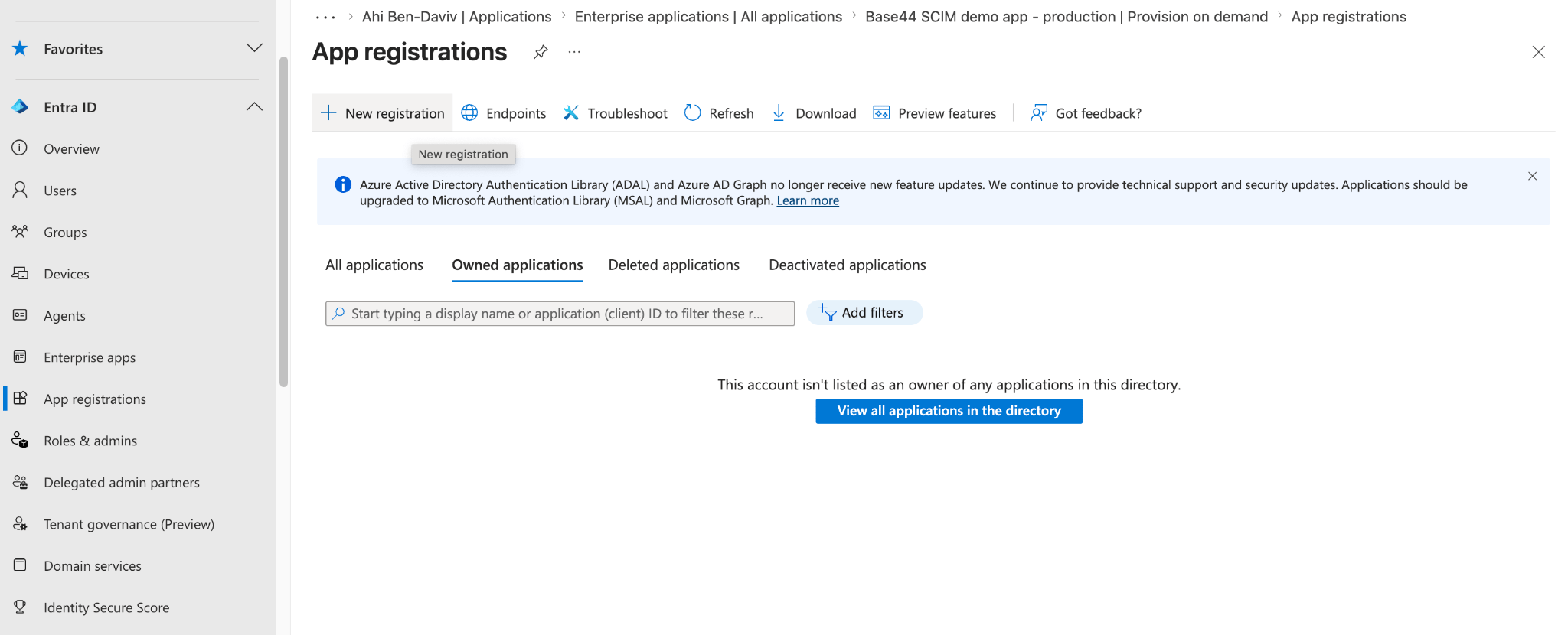Click the New registration label
Viewport: 1568px width, 635px height.
395,113
